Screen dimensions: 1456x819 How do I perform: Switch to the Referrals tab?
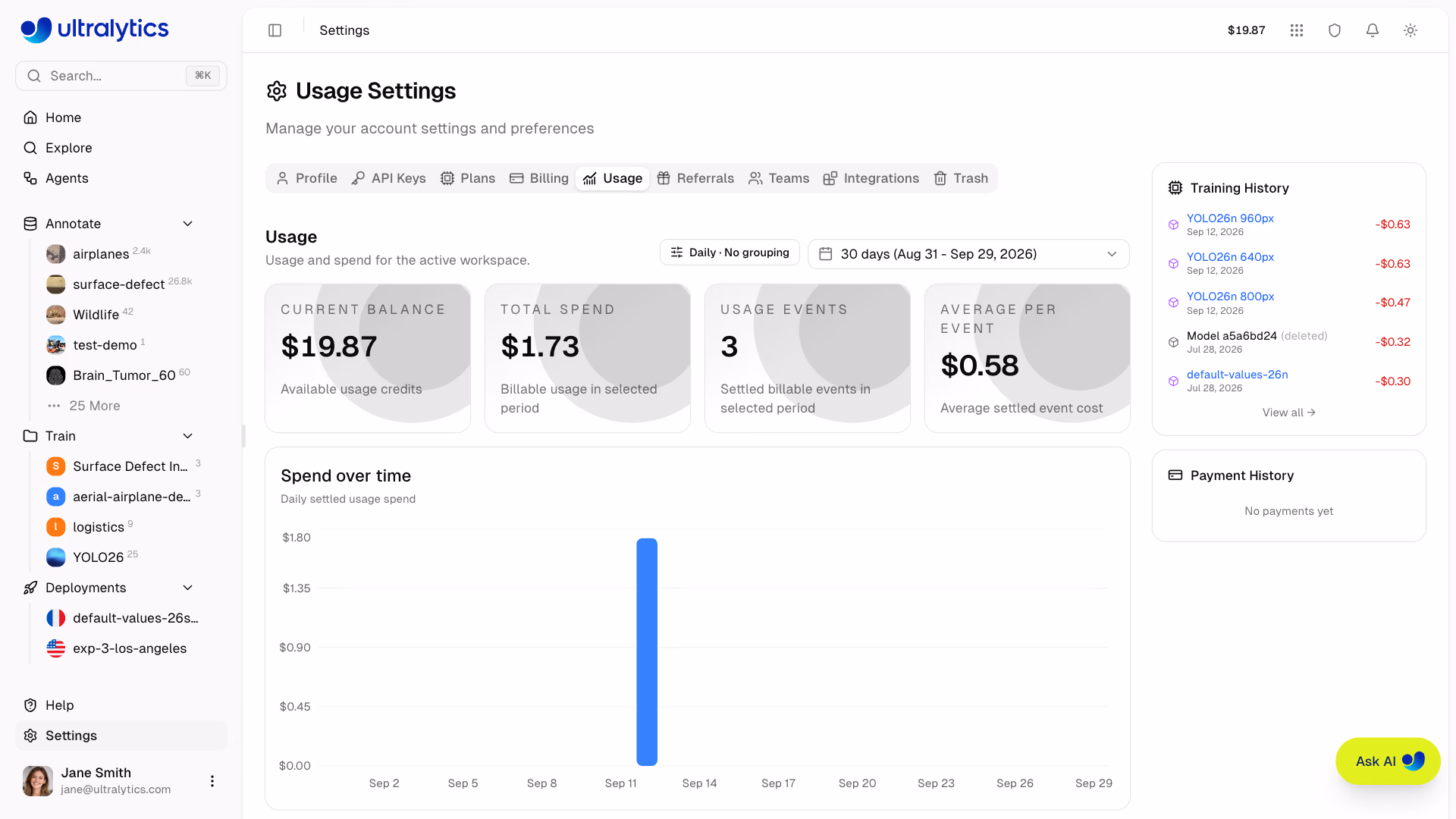click(695, 178)
